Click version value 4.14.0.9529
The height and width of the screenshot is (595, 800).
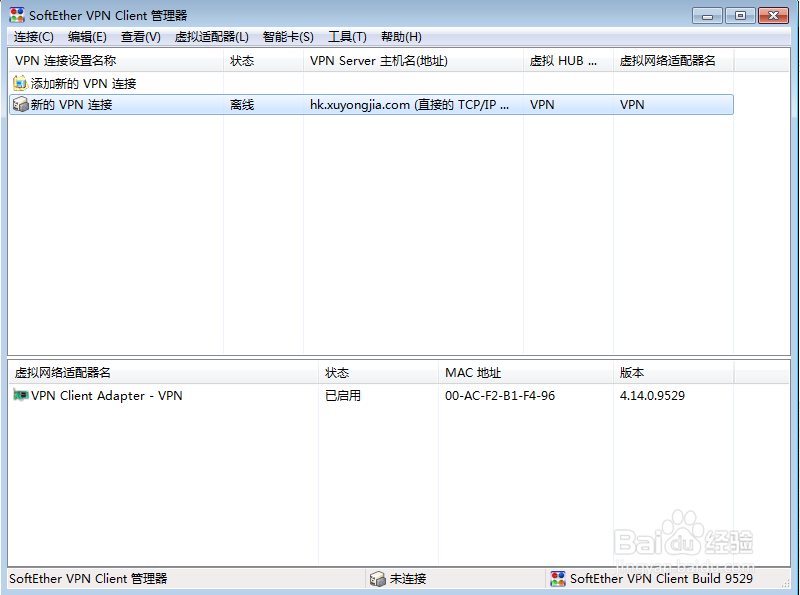click(x=652, y=395)
